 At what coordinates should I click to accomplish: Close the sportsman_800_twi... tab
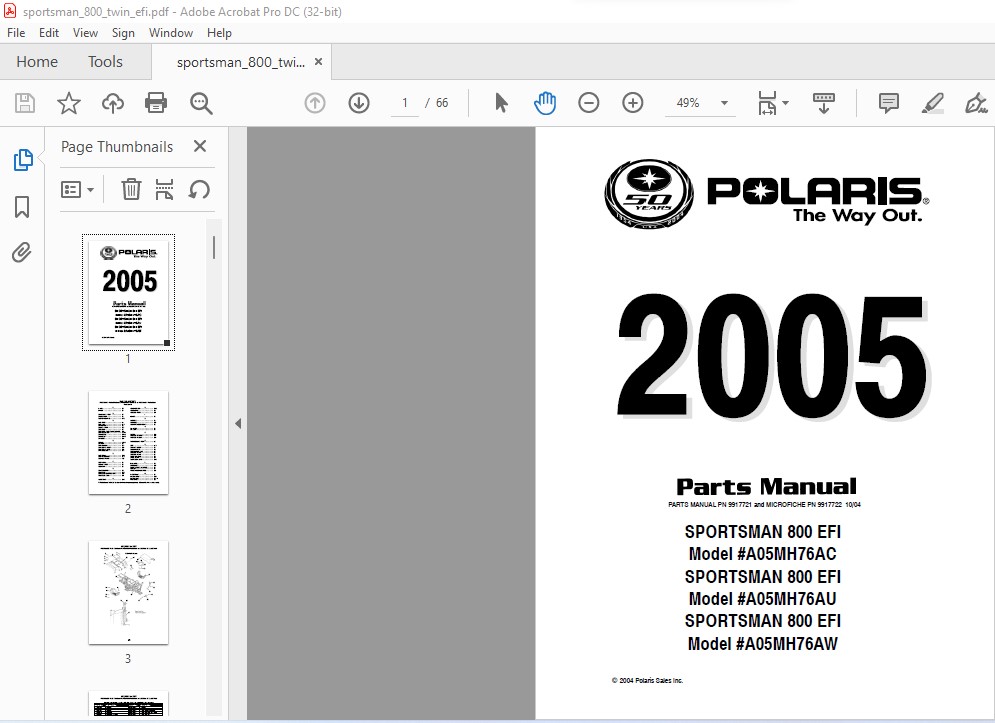tap(319, 62)
